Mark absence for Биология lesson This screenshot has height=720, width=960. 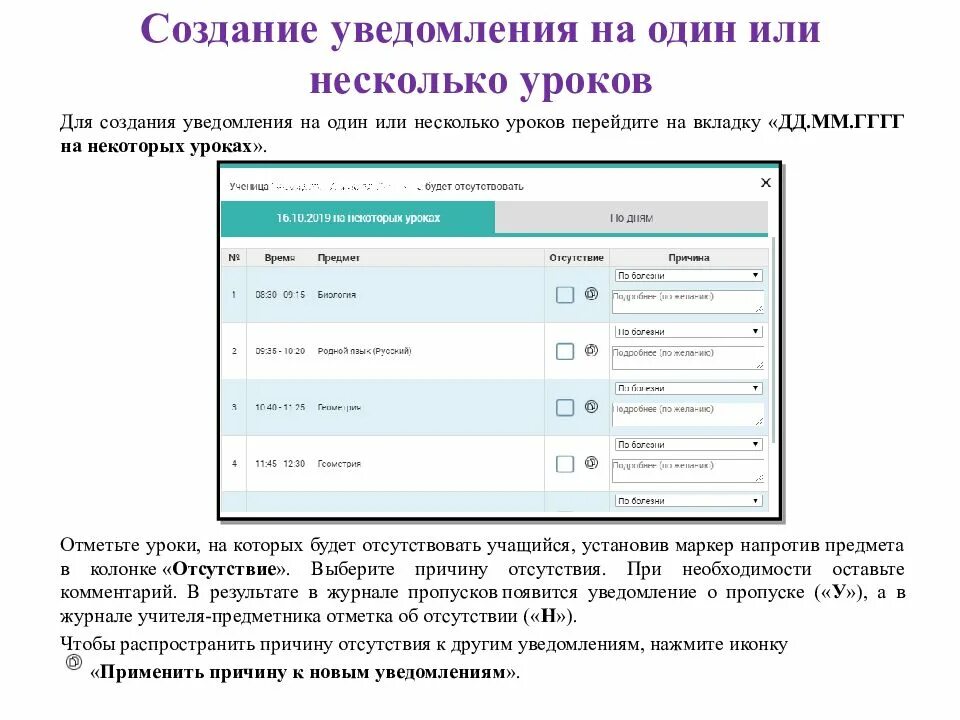564,294
